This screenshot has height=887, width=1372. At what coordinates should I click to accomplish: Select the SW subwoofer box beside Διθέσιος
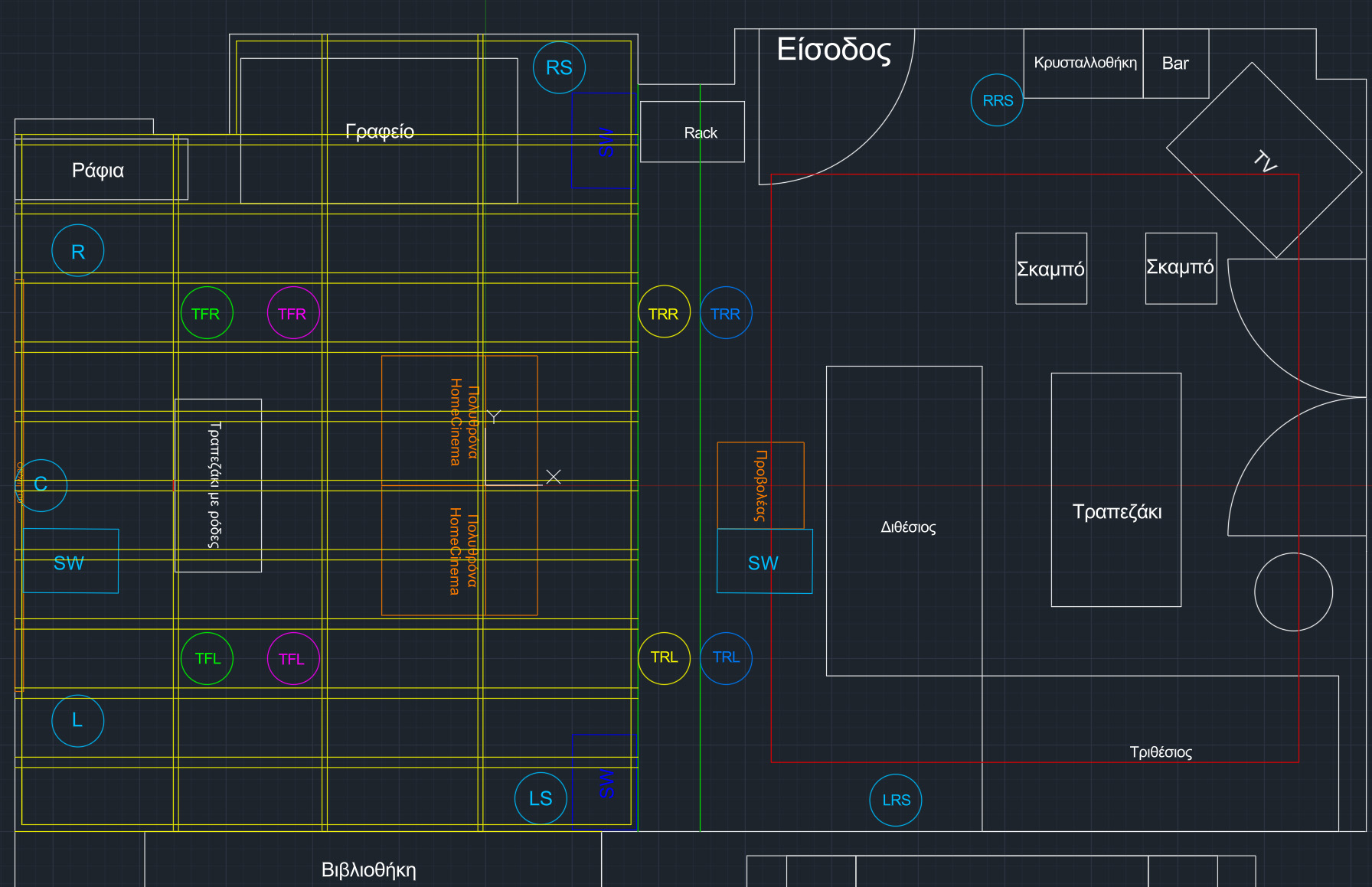763,563
